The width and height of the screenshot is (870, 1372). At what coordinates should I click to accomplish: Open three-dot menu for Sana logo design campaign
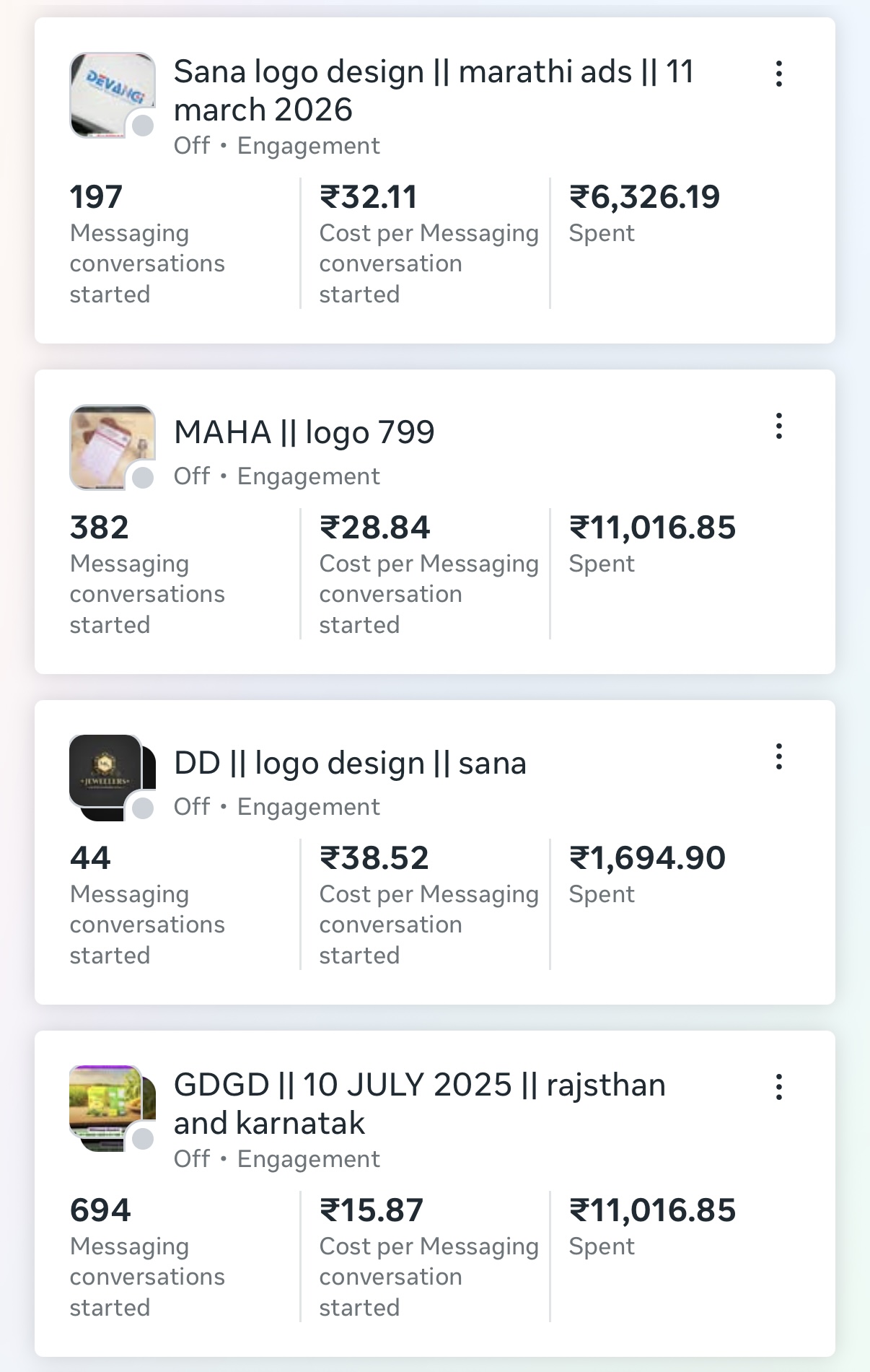pyautogui.click(x=779, y=74)
